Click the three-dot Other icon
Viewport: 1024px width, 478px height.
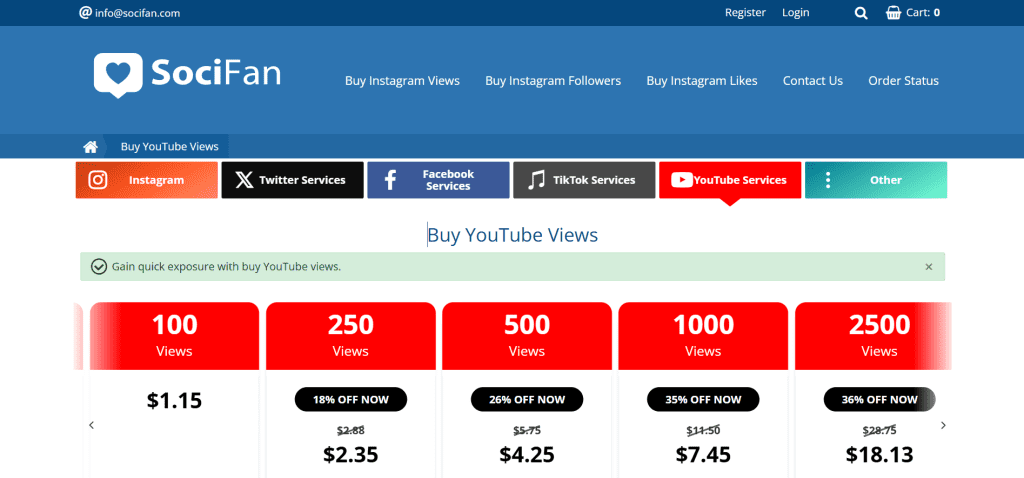click(x=827, y=180)
